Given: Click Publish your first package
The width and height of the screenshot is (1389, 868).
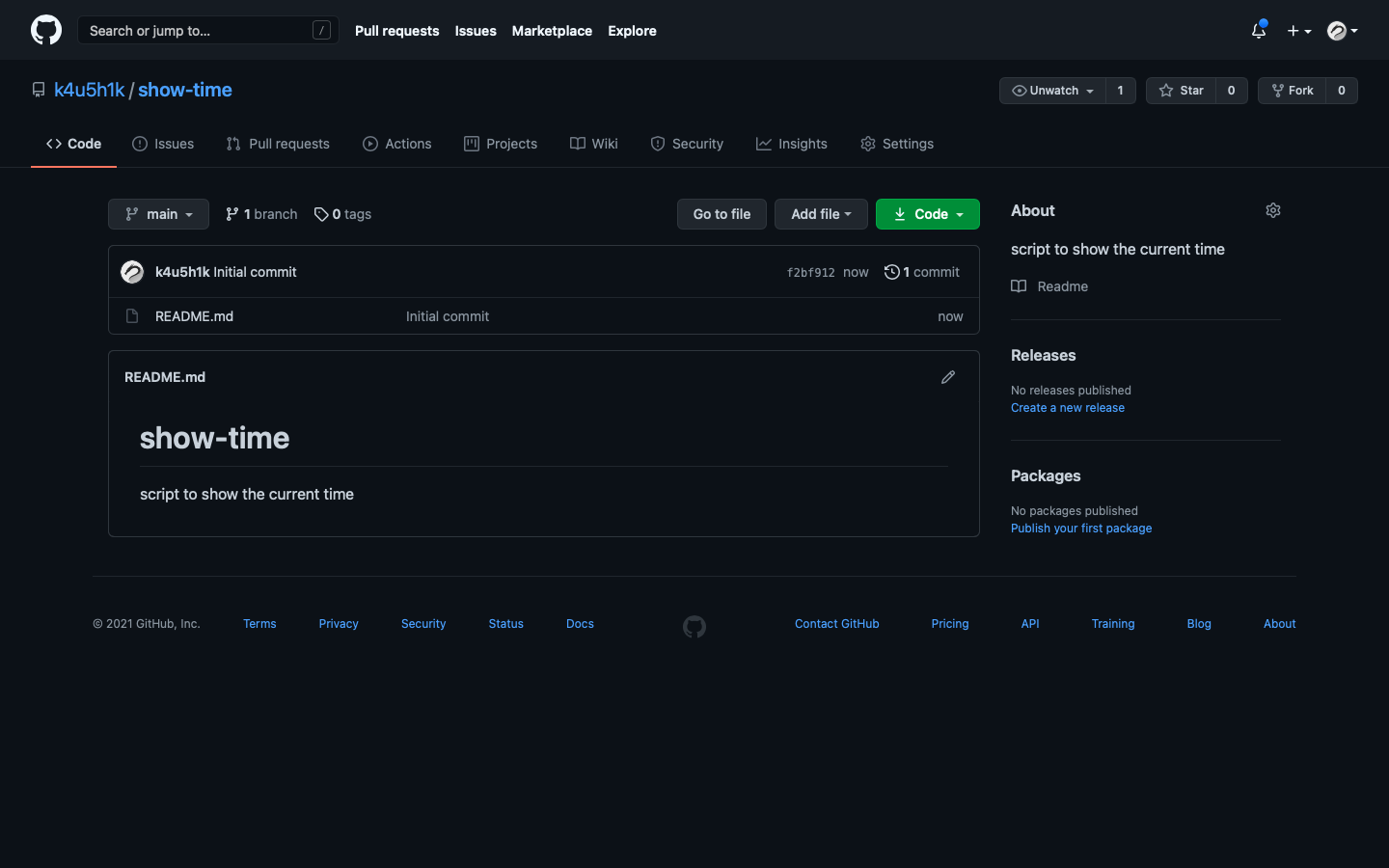Looking at the screenshot, I should coord(1081,529).
